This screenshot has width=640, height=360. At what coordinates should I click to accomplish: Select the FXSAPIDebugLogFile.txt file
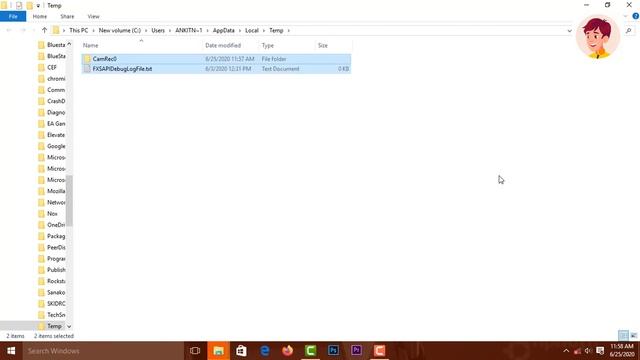(216, 69)
